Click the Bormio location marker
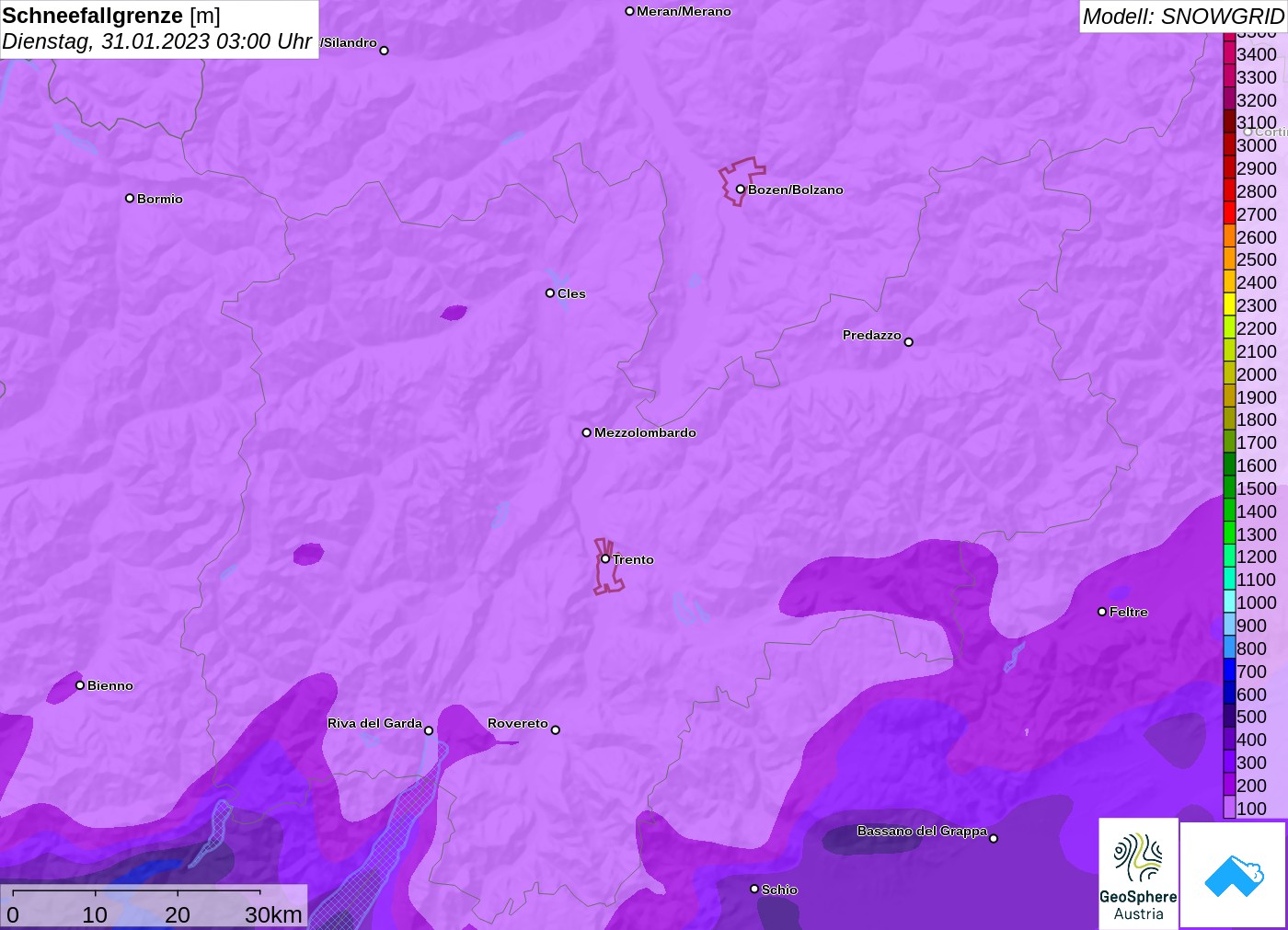The width and height of the screenshot is (1288, 930). (130, 198)
